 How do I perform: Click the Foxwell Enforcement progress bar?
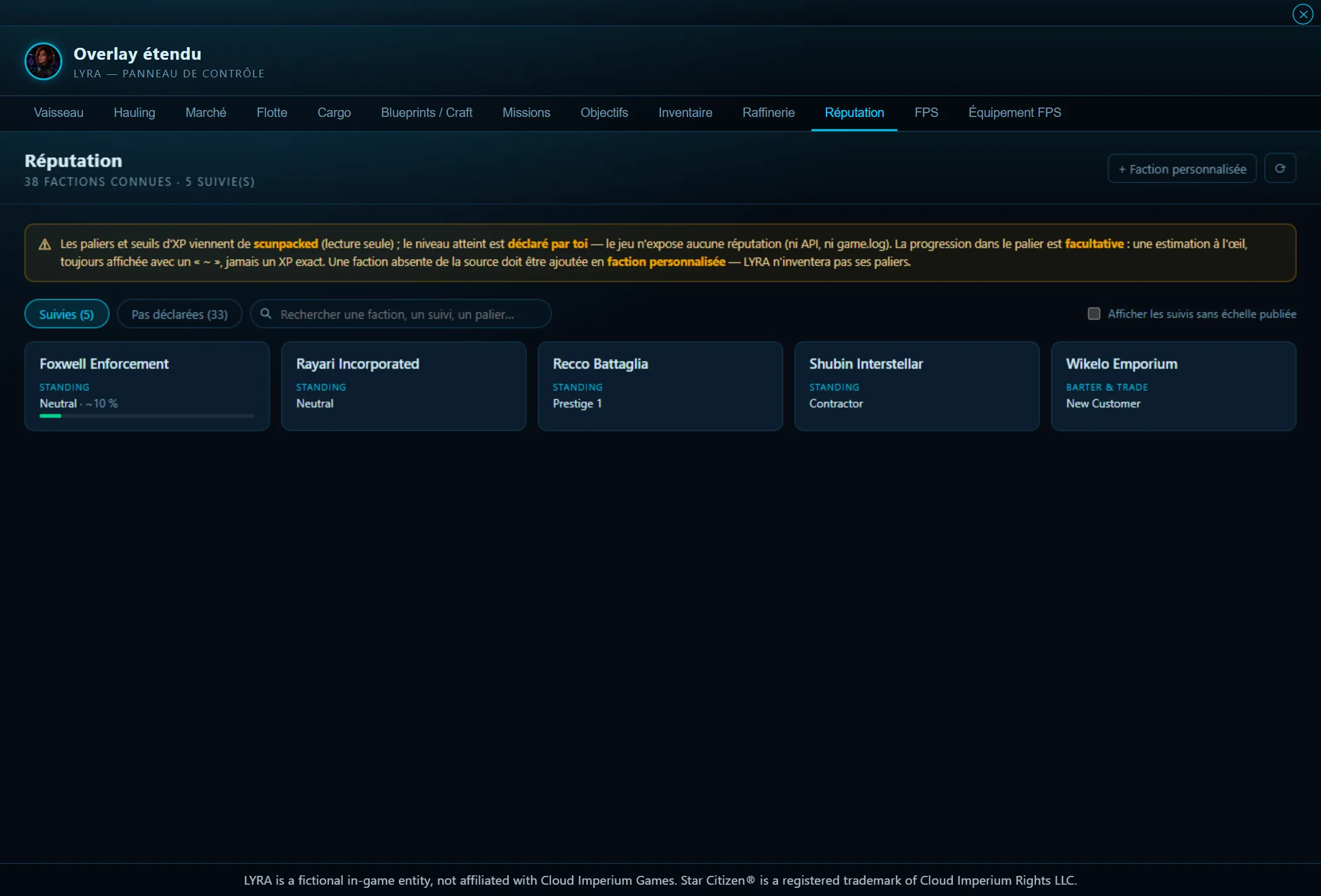147,416
